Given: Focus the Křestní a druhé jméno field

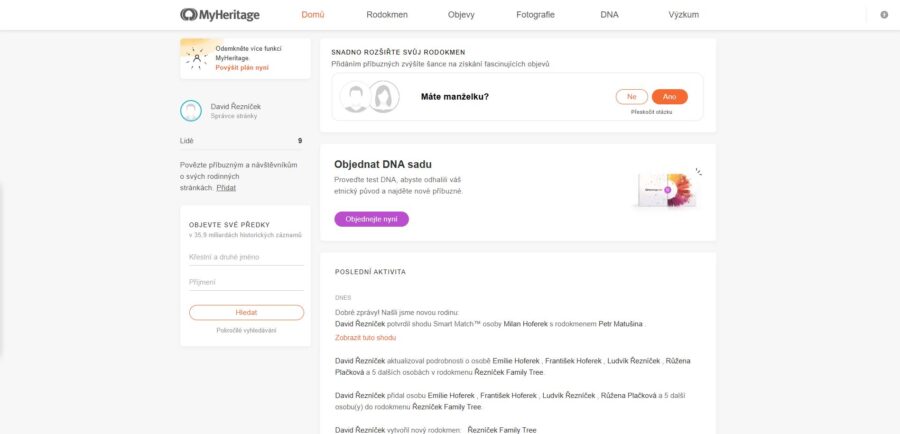Looking at the screenshot, I should coord(246,257).
